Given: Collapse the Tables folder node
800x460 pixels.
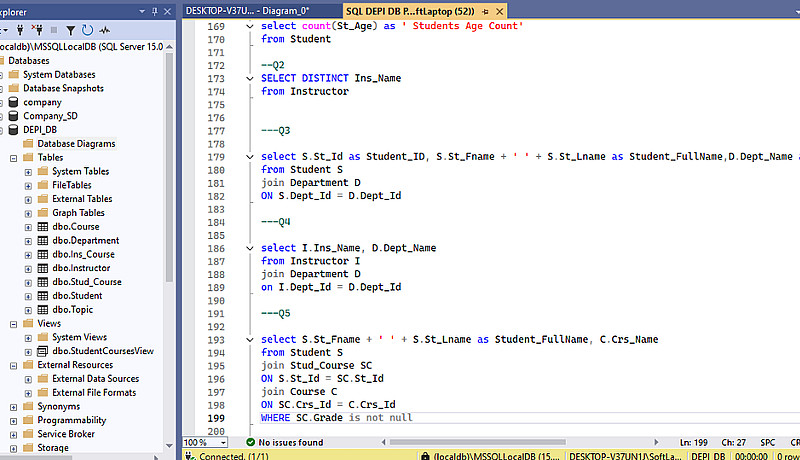Looking at the screenshot, I should [x=14, y=158].
